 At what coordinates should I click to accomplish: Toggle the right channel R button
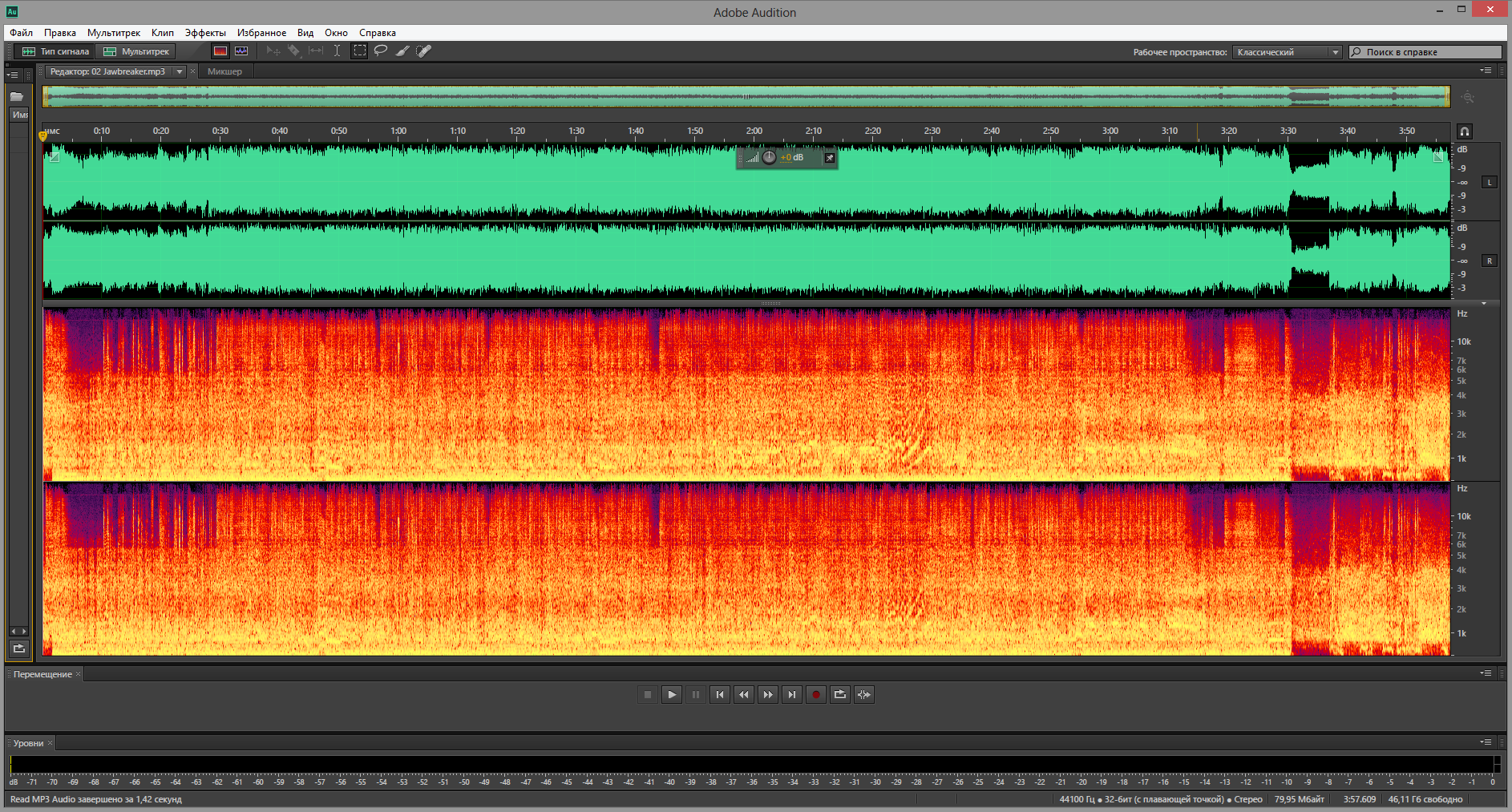[x=1490, y=261]
